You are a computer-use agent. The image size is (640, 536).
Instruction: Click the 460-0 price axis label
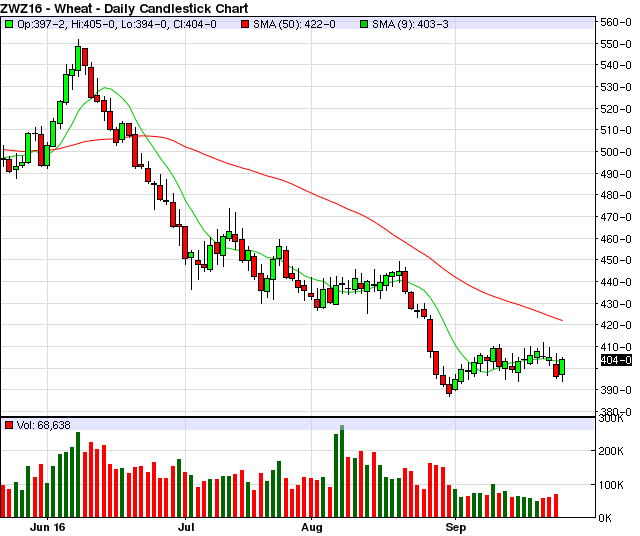click(x=616, y=239)
